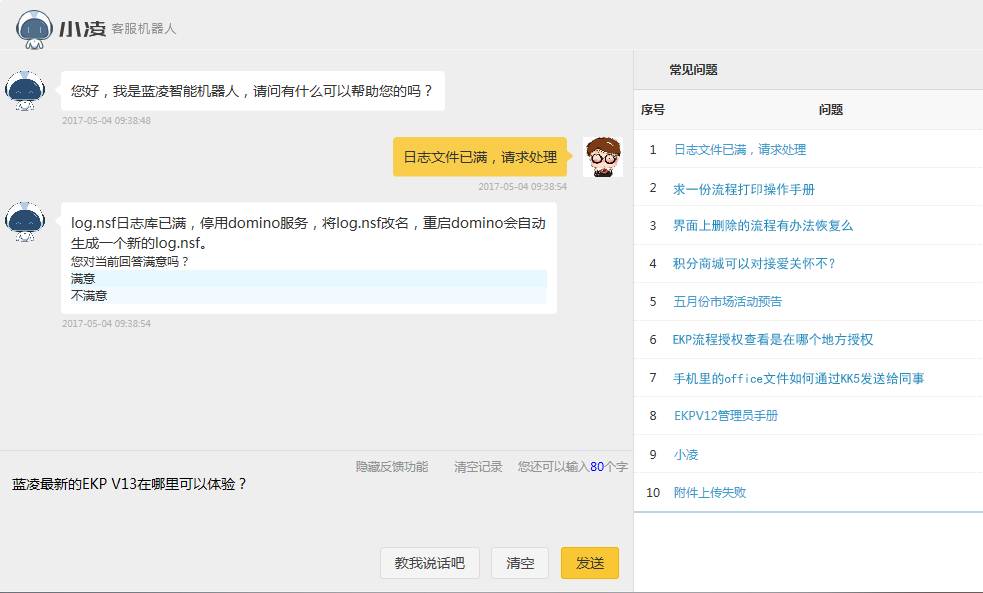The height and width of the screenshot is (593, 983).
Task: Click the 问题 column header
Action: 831,110
